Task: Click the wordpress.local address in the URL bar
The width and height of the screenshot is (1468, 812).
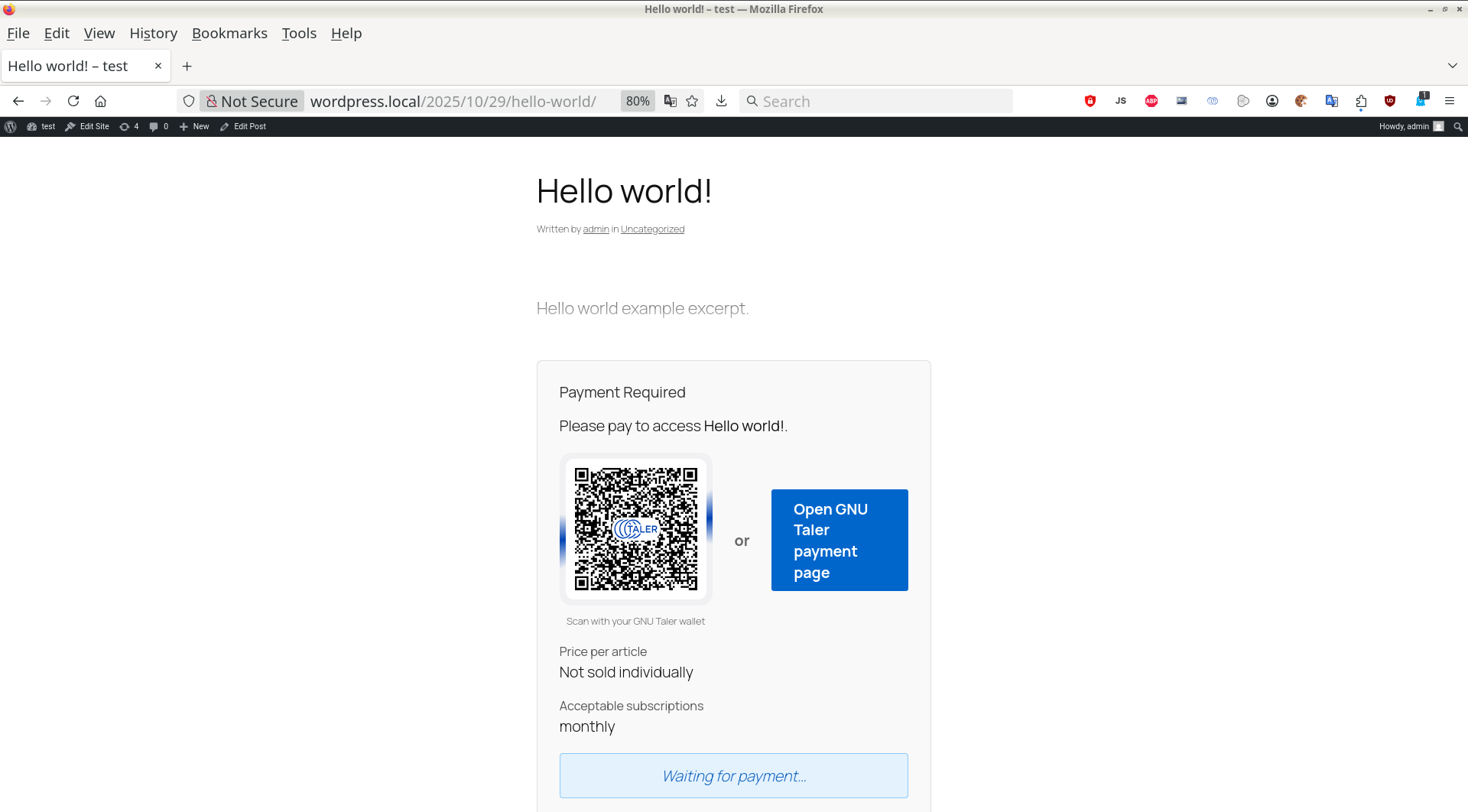Action: pyautogui.click(x=453, y=101)
